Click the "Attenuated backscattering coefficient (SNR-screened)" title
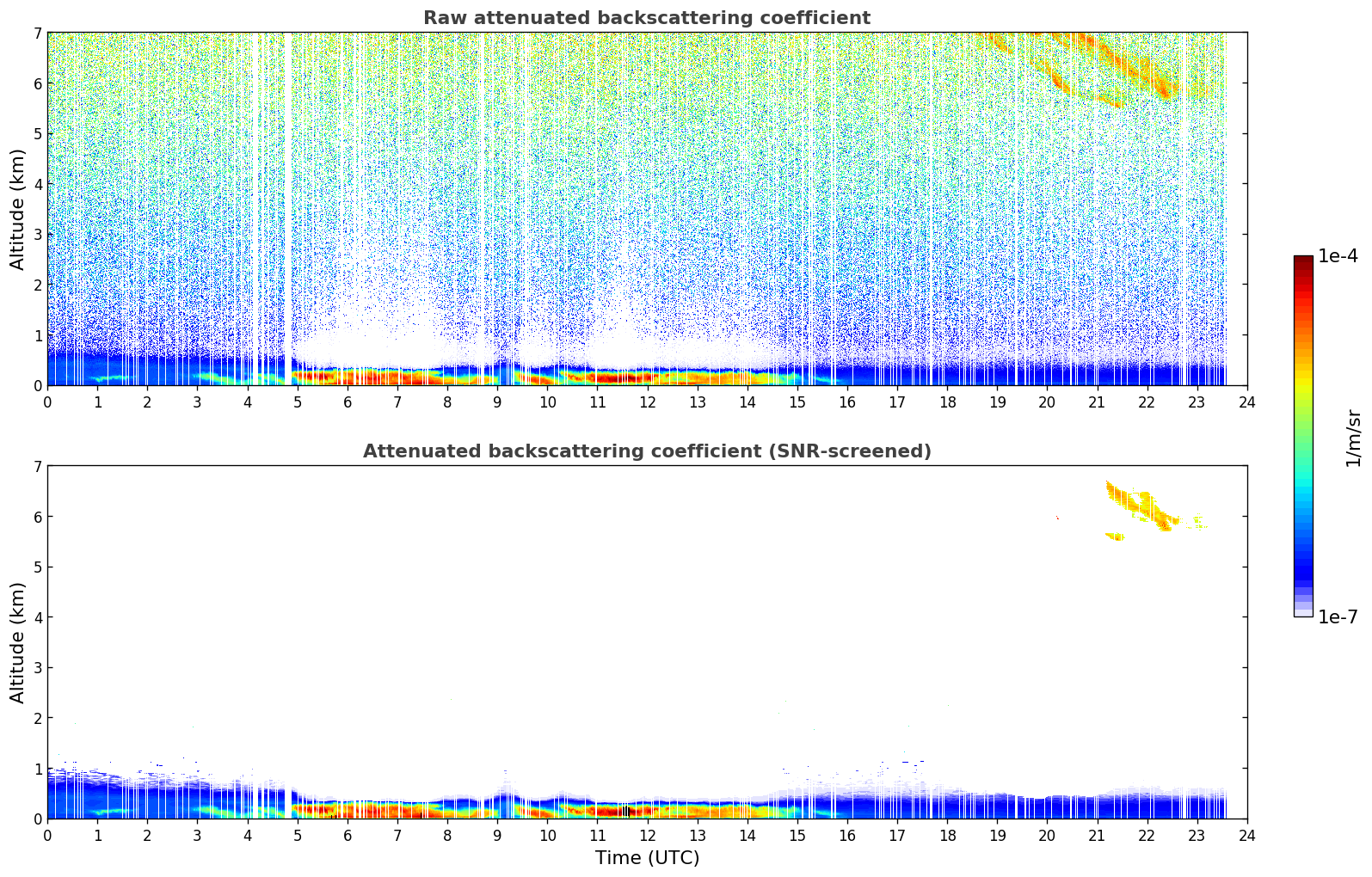This screenshot has height=877, width=1372. point(646,451)
